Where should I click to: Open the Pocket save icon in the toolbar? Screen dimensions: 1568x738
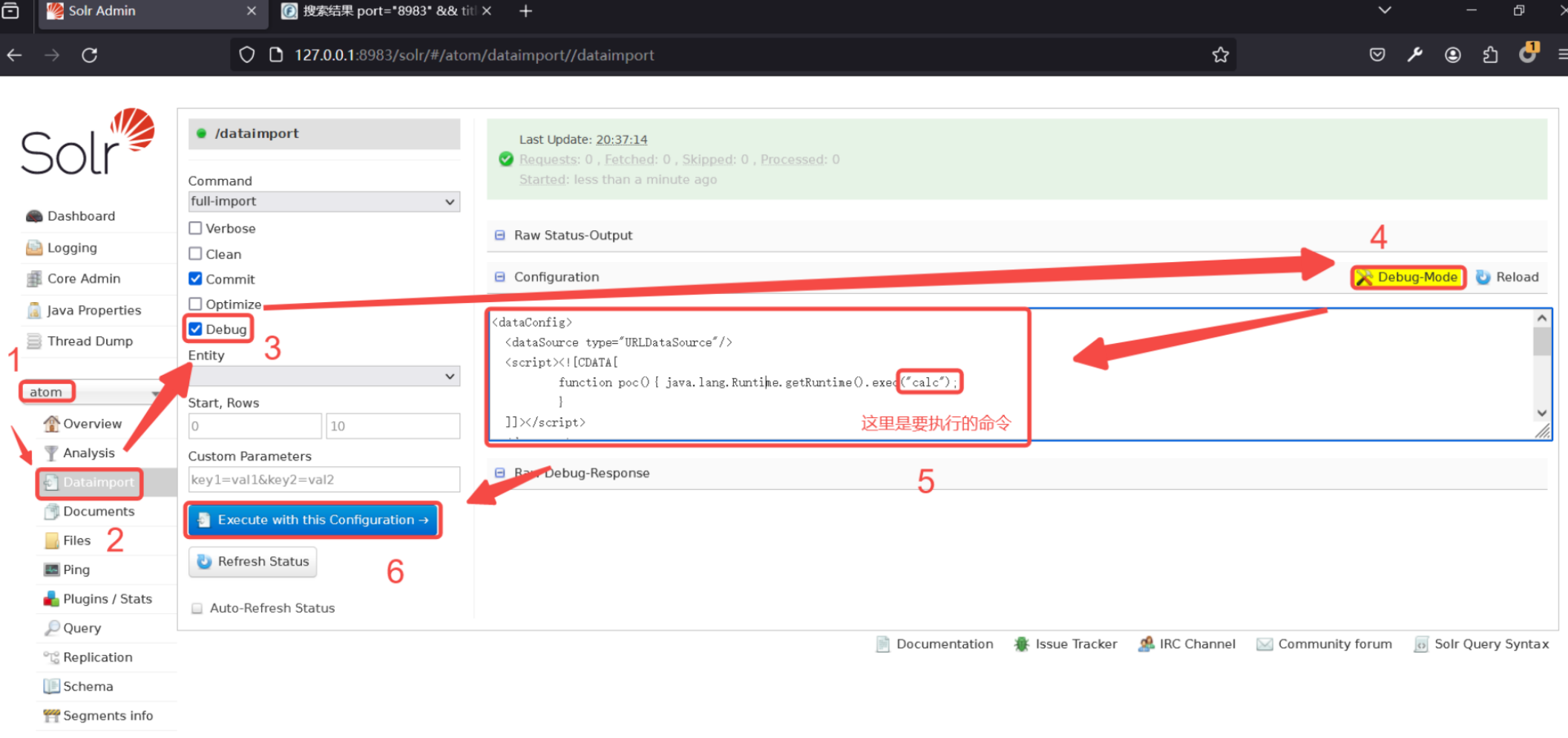tap(1377, 55)
